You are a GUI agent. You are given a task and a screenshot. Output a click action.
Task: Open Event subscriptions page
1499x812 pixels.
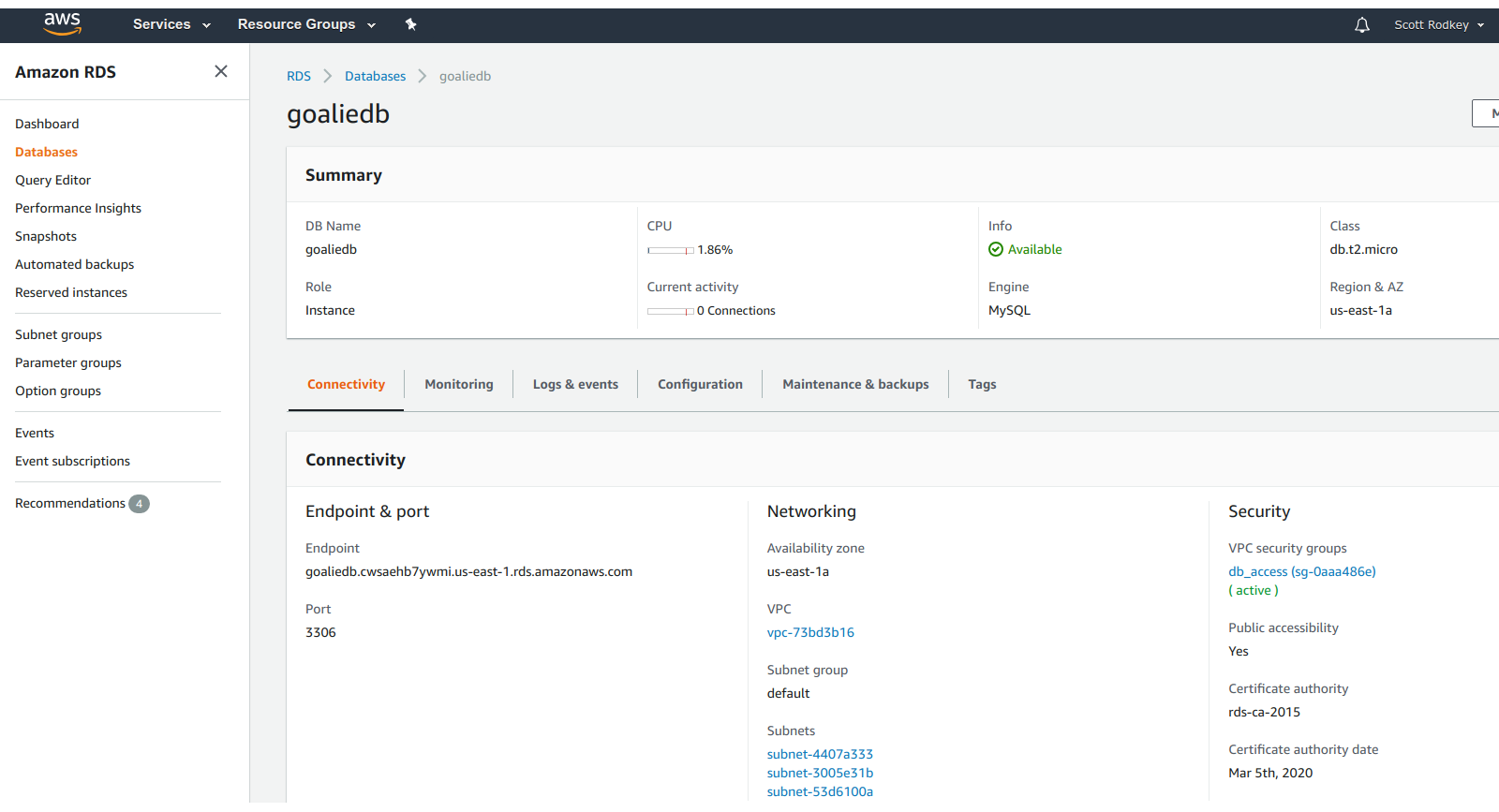[72, 461]
